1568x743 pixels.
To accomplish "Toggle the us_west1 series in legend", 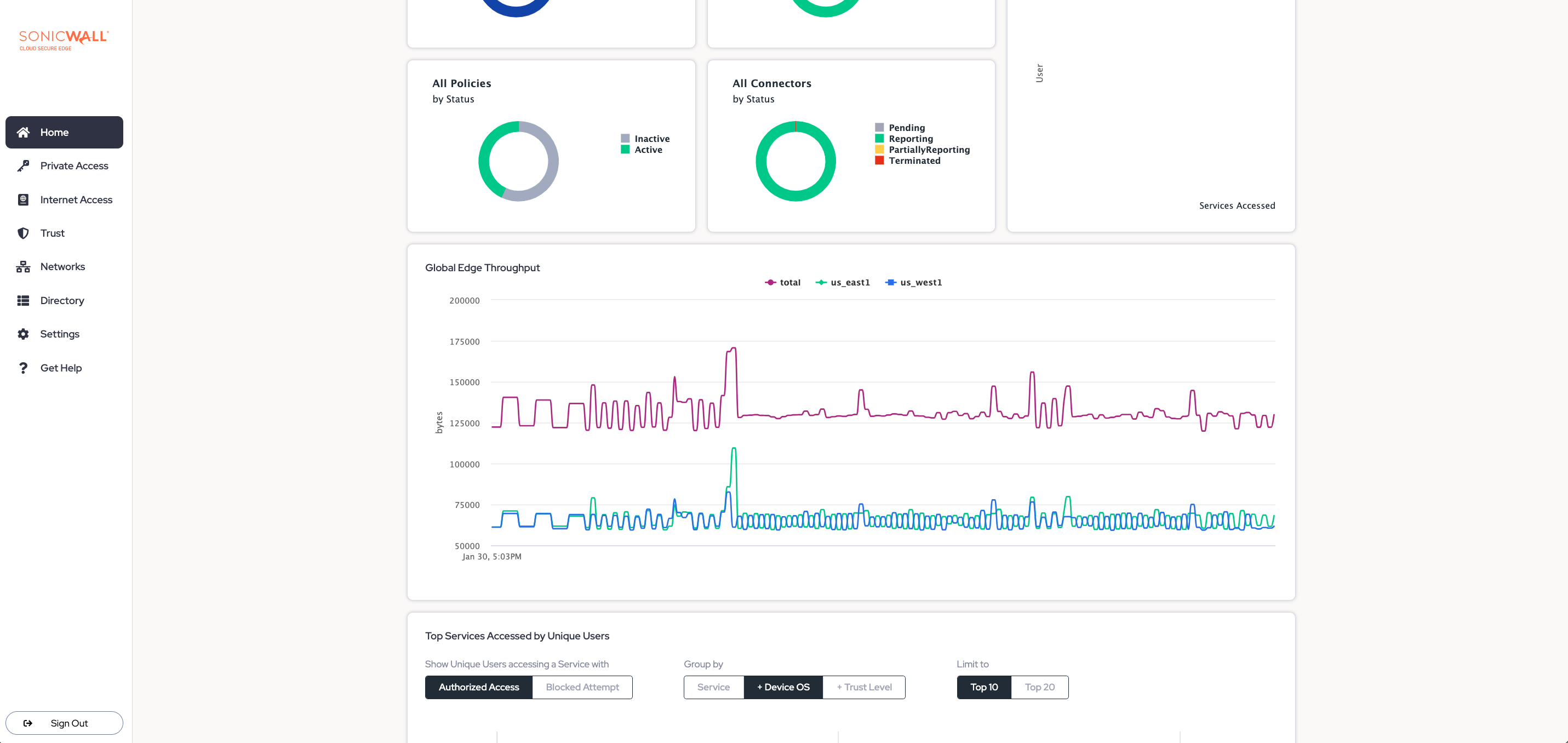I will pyautogui.click(x=913, y=283).
